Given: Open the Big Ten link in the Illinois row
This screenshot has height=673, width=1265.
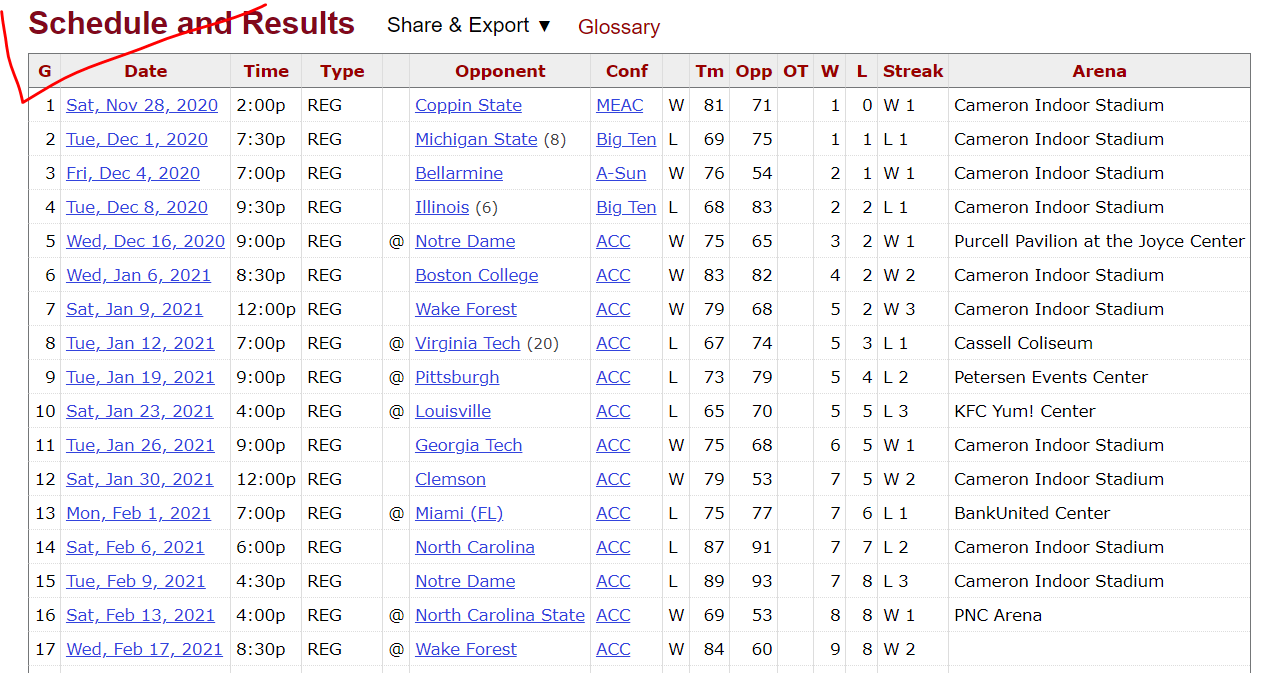Looking at the screenshot, I should pyautogui.click(x=626, y=207).
